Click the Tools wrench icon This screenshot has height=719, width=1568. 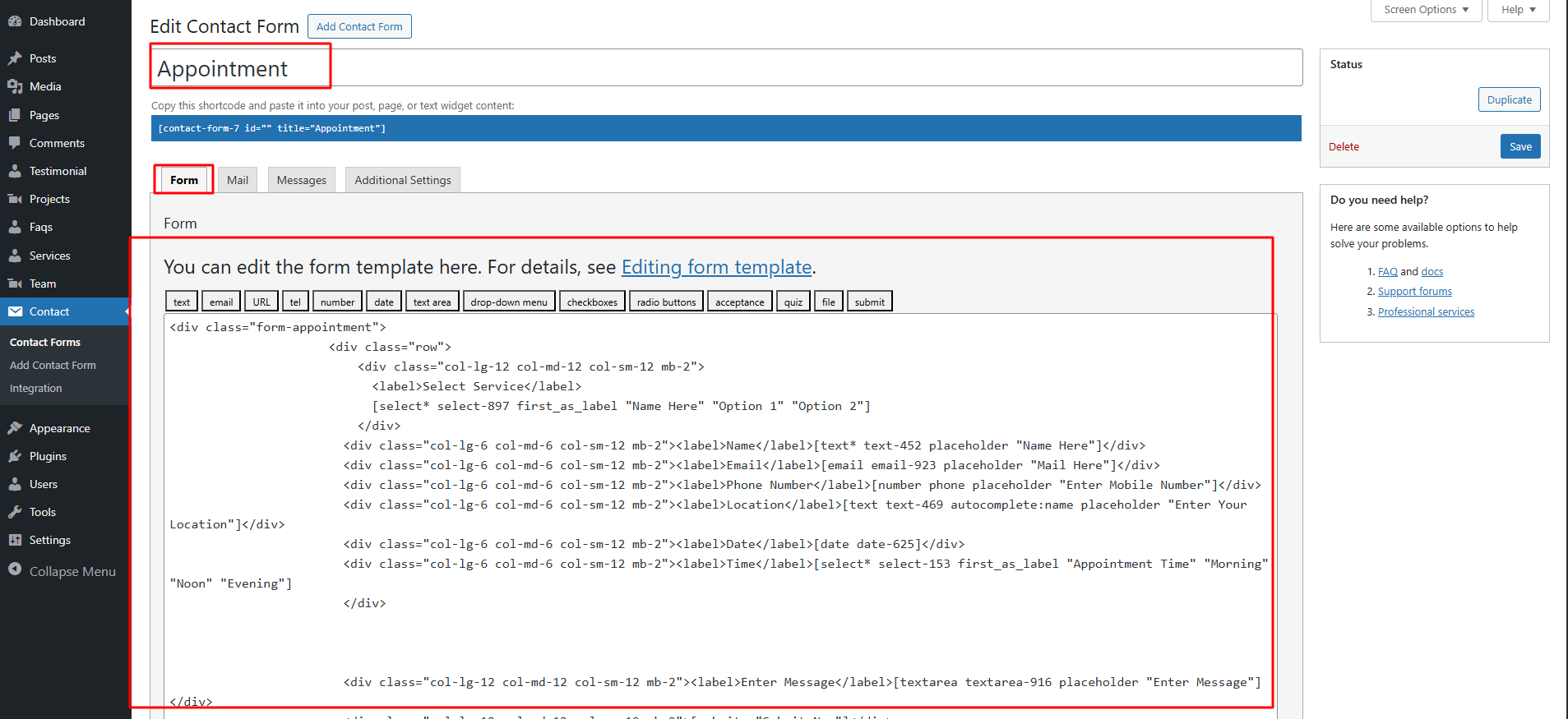pyautogui.click(x=15, y=512)
